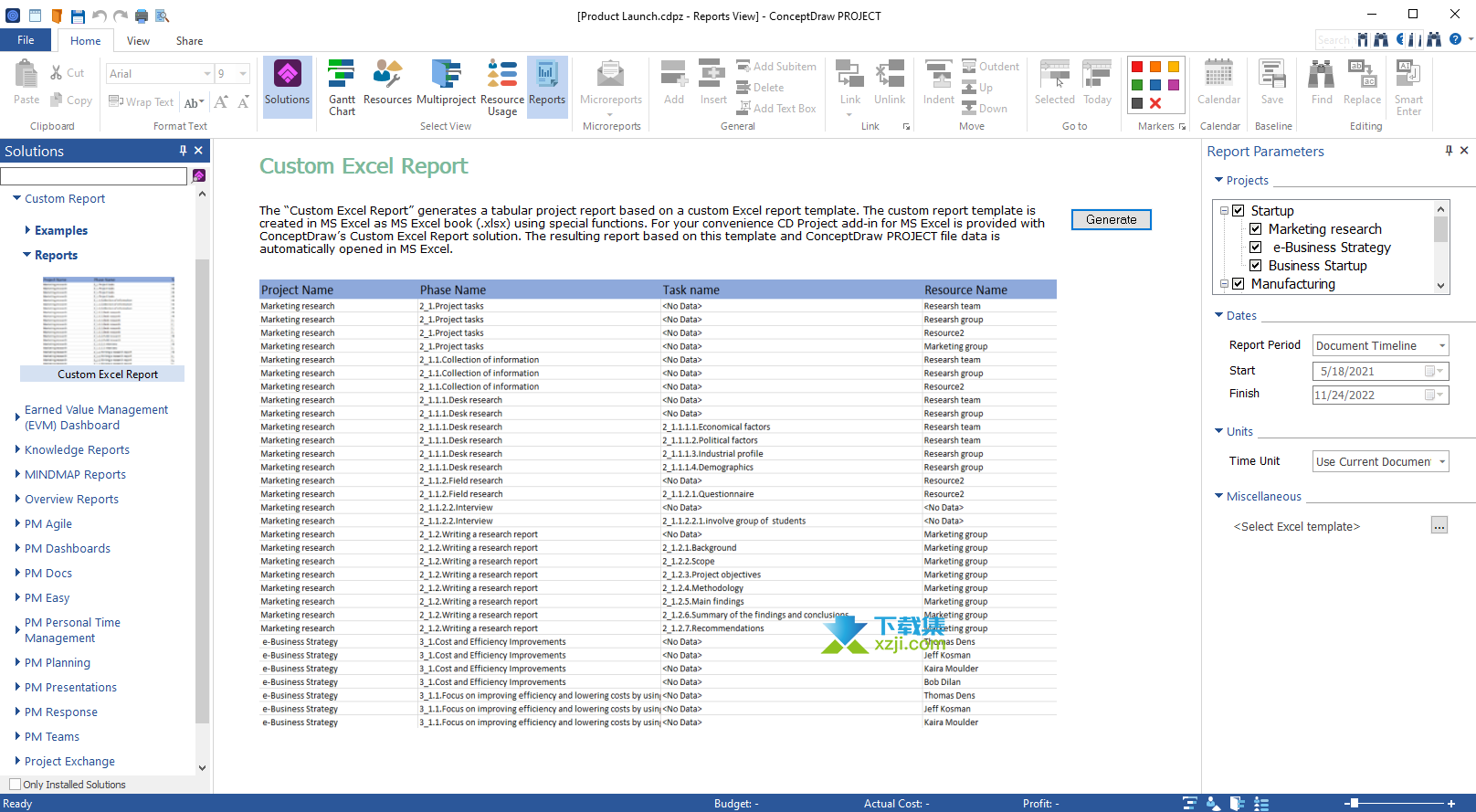The image size is (1476, 812).
Task: Select the Reports view button
Action: click(x=547, y=87)
